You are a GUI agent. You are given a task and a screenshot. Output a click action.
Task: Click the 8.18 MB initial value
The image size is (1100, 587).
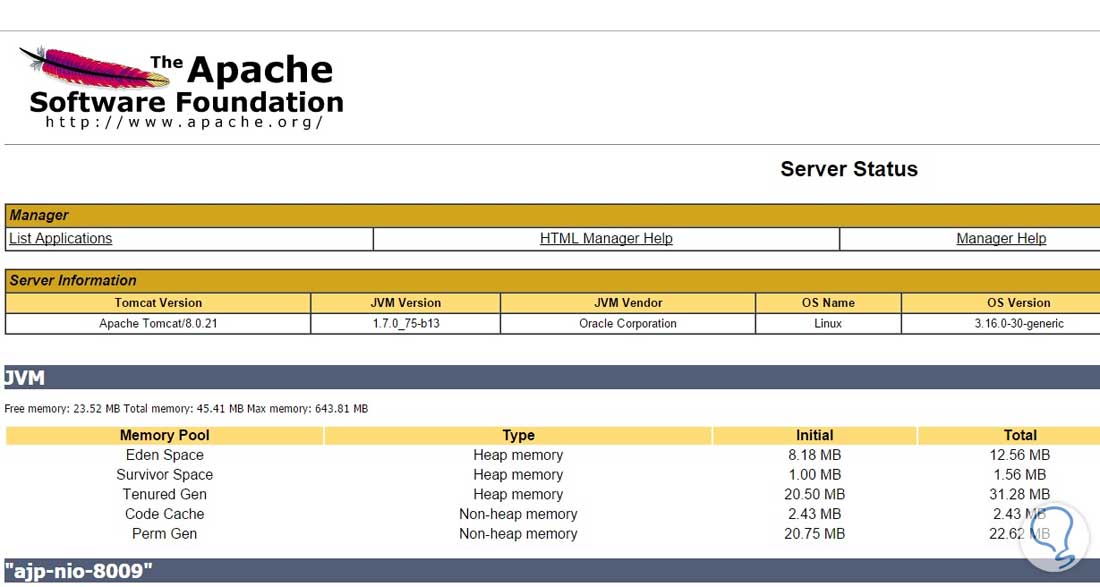814,455
